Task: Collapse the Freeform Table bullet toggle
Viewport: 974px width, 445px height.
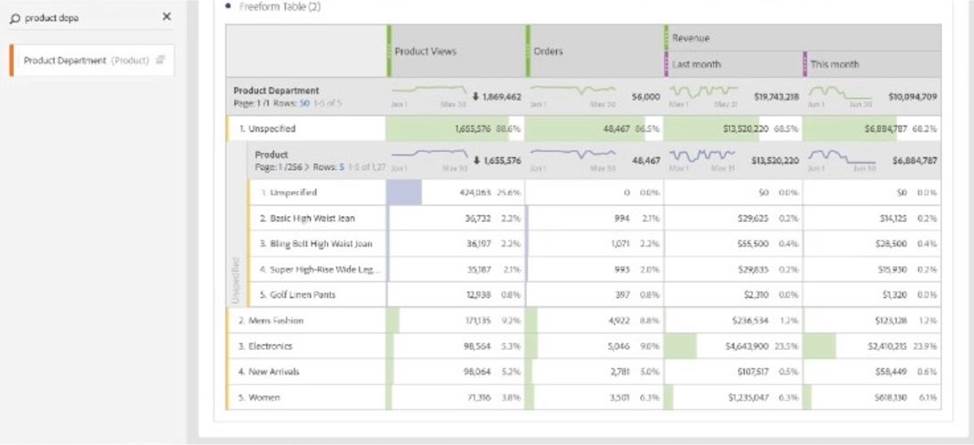Action: [x=229, y=7]
